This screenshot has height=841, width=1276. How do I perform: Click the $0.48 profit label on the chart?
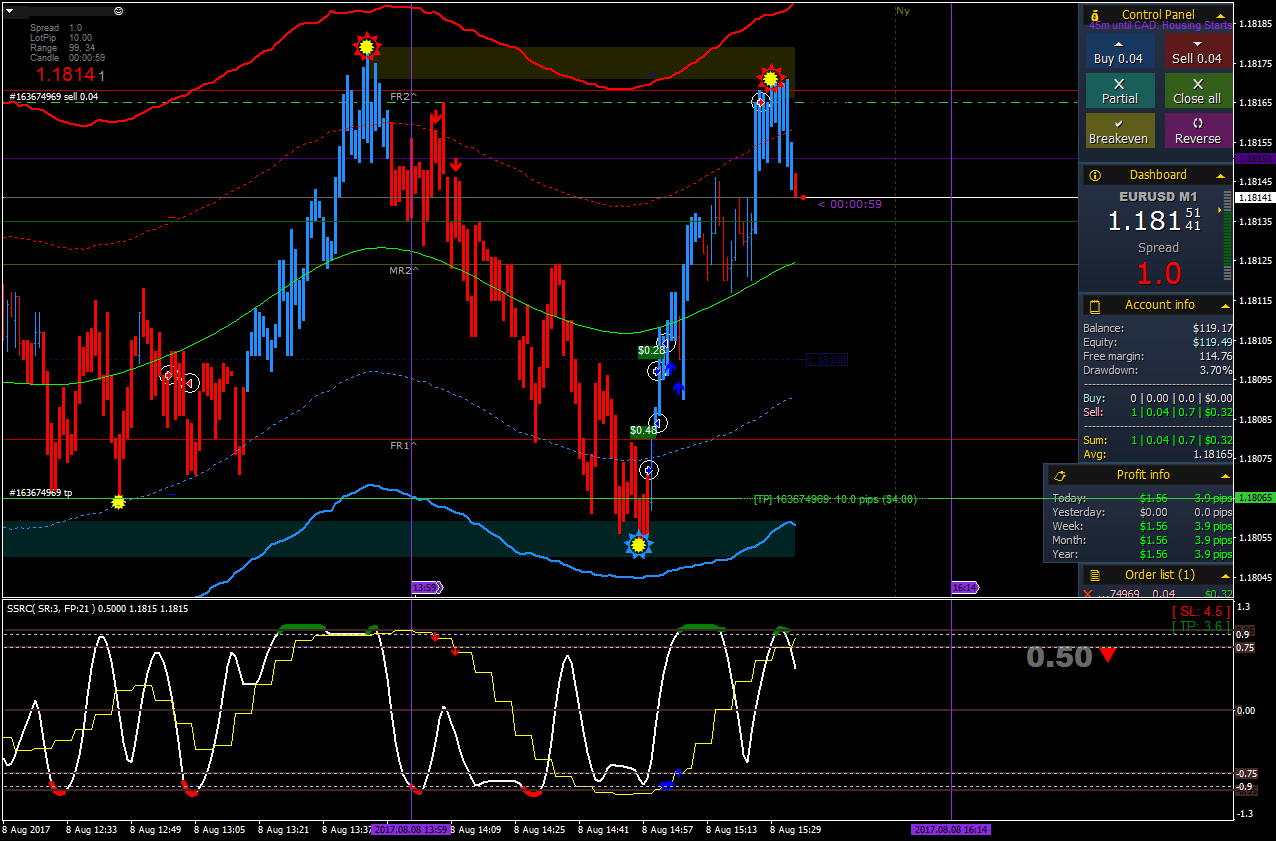[643, 431]
